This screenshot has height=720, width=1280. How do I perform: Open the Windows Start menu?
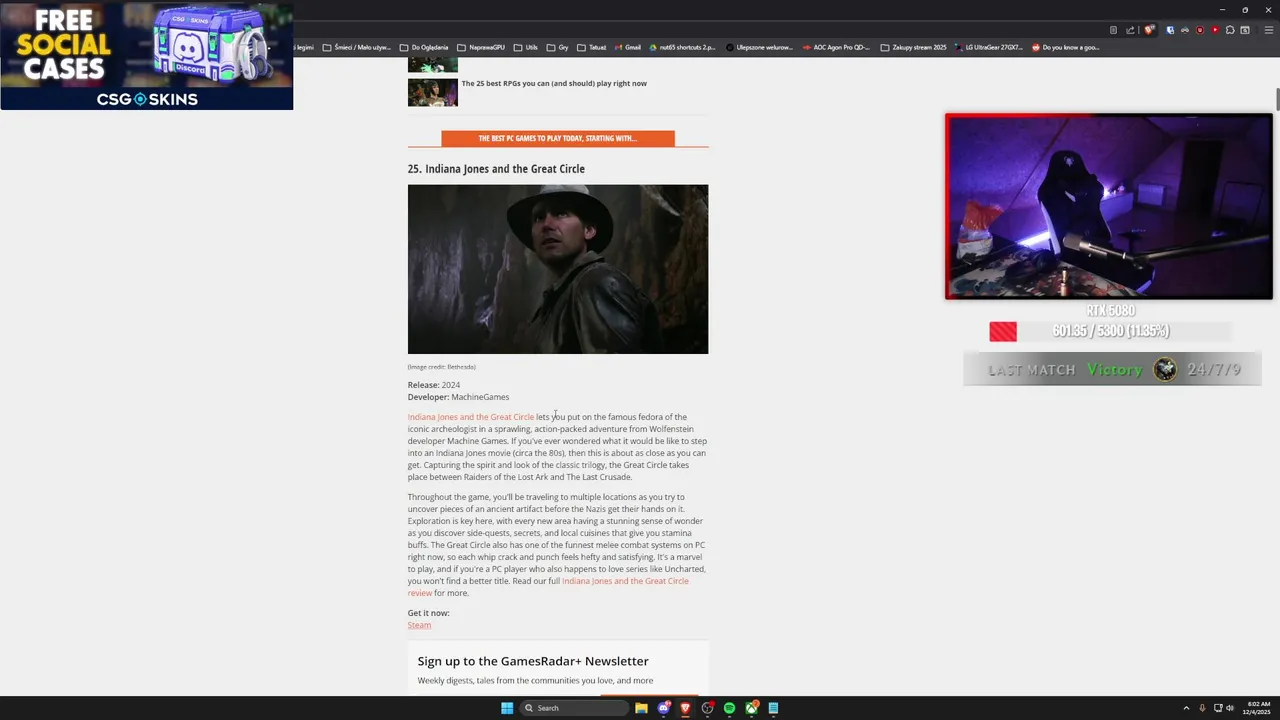pos(507,708)
